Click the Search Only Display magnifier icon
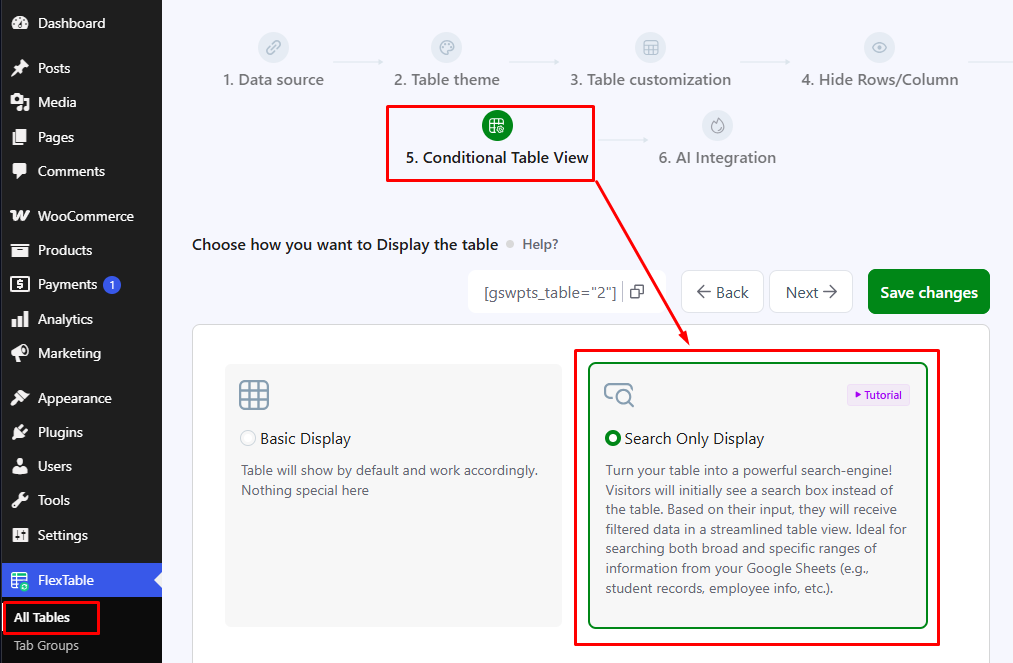 (619, 394)
